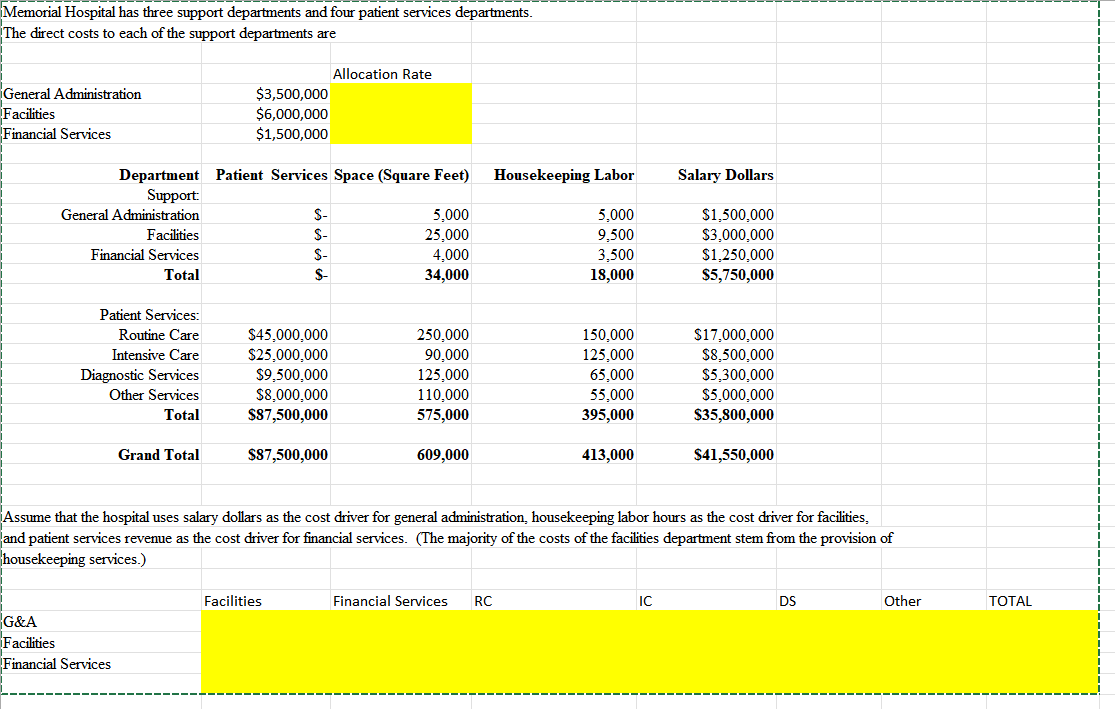
Task: Click Facilities space value 25,000
Action: pyautogui.click(x=447, y=235)
